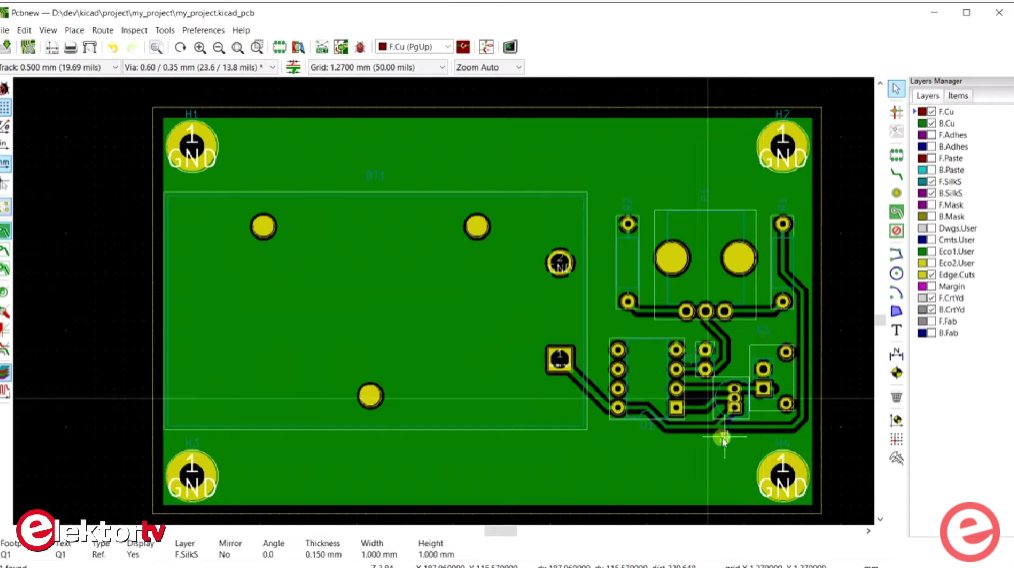Enable F.Adhes layer visibility checkbox
The height and width of the screenshot is (568, 1014).
[x=932, y=135]
